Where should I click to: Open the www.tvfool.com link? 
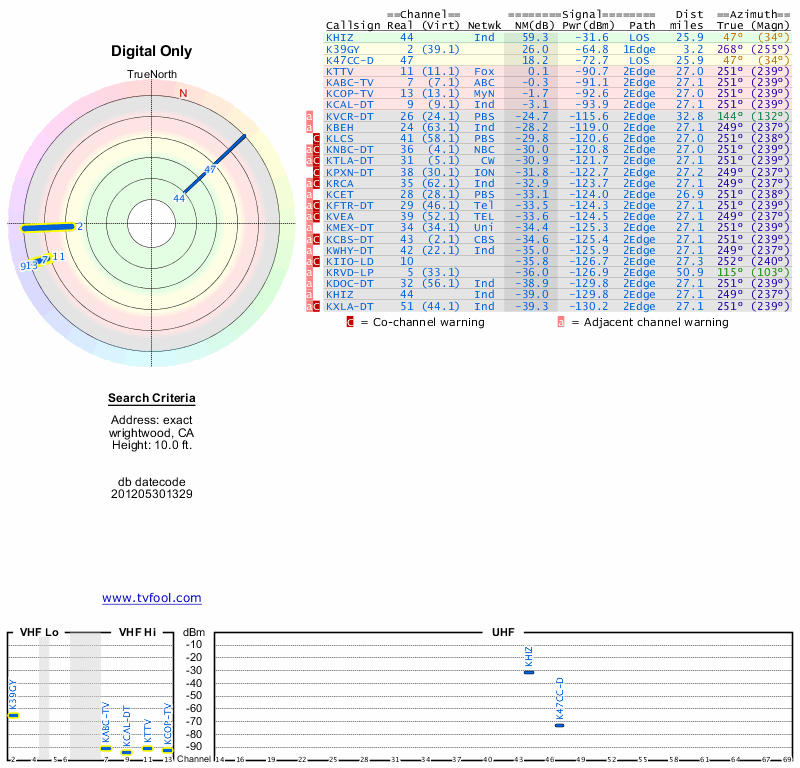[152, 598]
